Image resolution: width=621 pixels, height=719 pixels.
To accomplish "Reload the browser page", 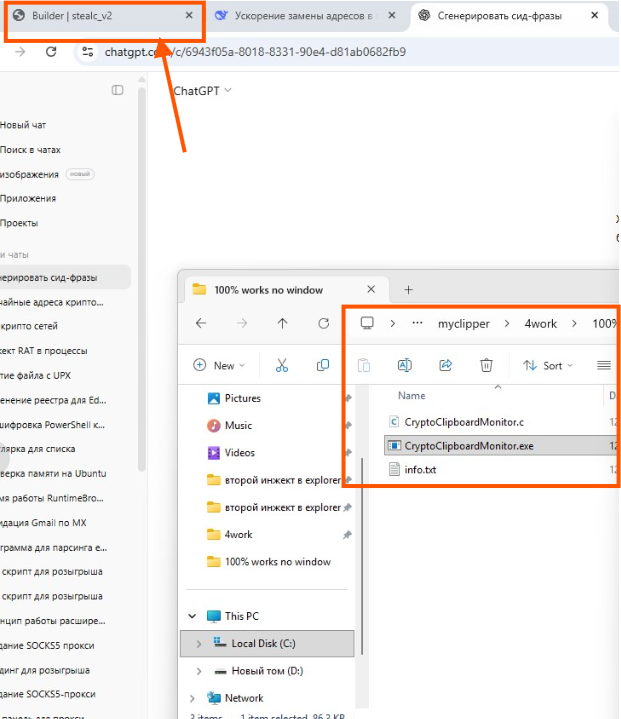I will point(51,52).
